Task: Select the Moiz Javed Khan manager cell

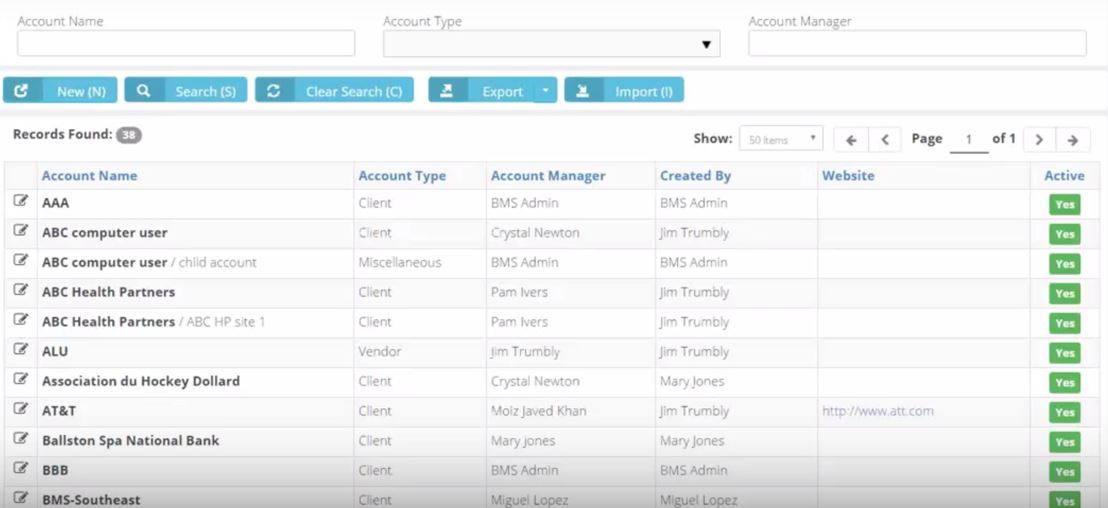Action: (x=538, y=410)
